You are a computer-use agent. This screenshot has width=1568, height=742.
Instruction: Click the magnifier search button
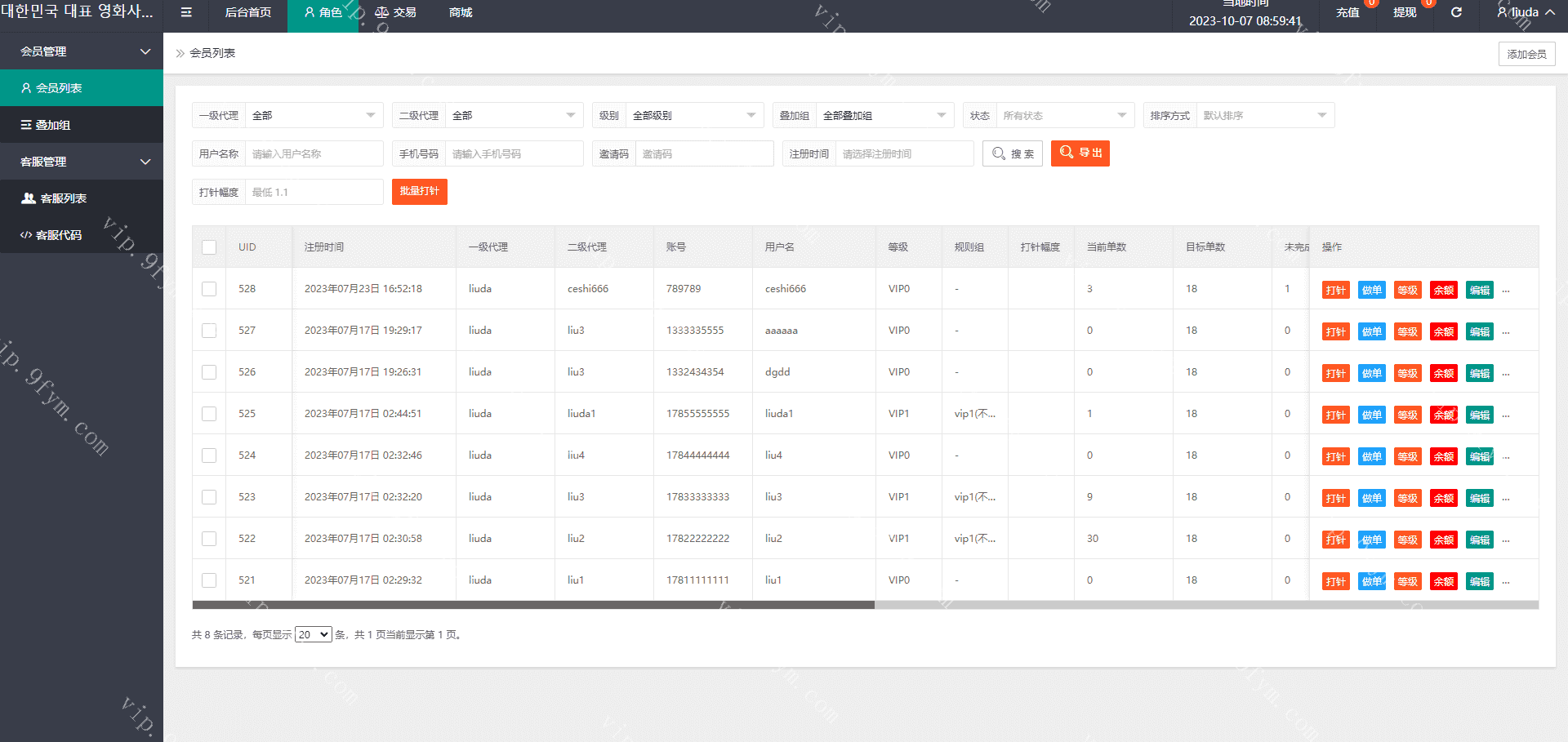tap(1012, 153)
